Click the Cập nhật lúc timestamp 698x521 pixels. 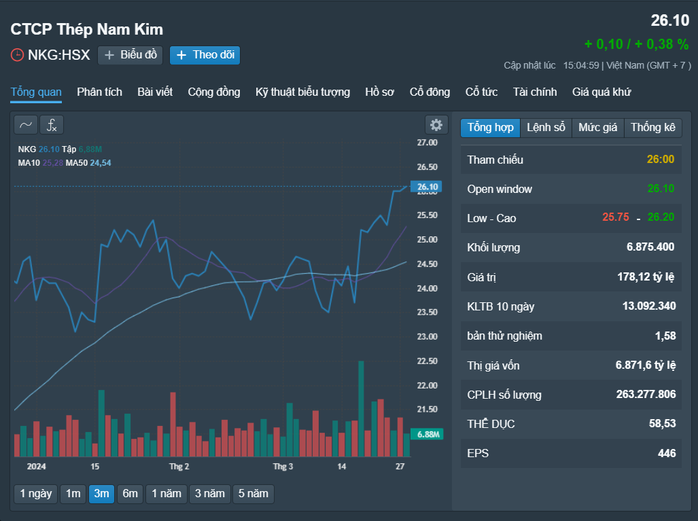tap(597, 65)
